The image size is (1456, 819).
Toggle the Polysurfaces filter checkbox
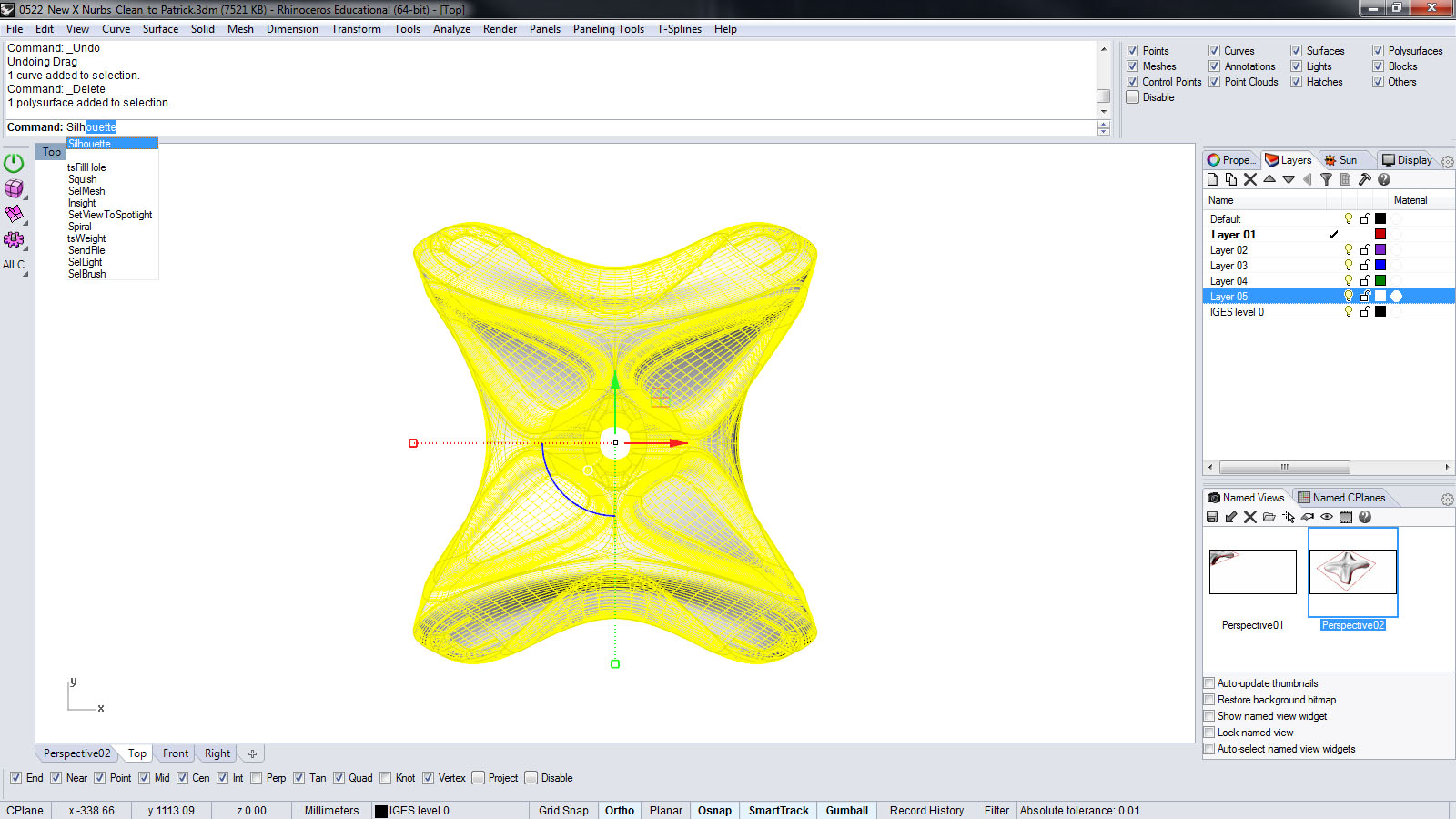(x=1379, y=51)
